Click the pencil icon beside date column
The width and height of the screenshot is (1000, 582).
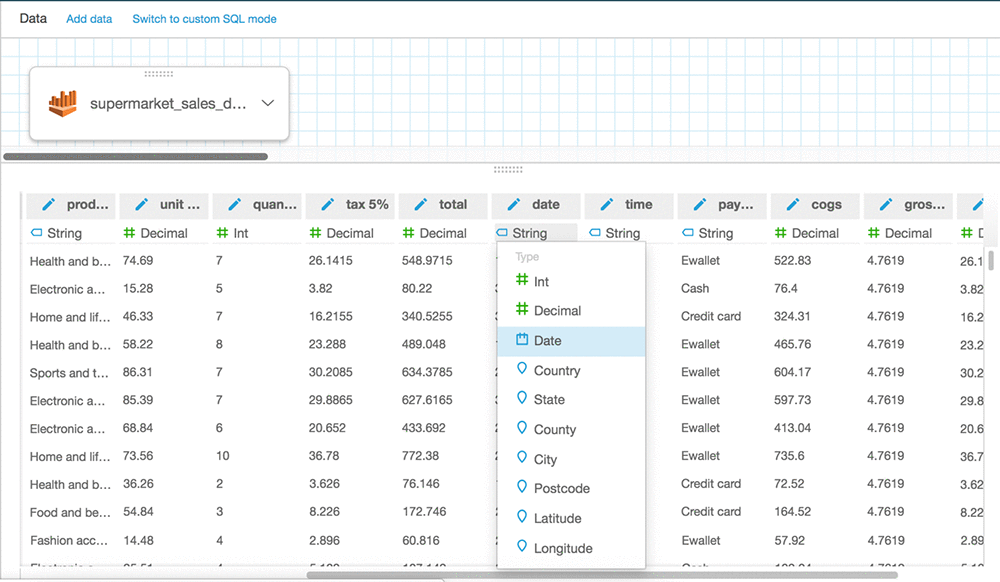[x=514, y=205]
